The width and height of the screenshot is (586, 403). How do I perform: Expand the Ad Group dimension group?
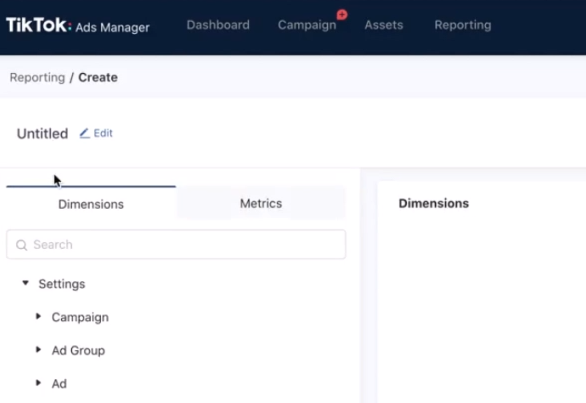38,350
